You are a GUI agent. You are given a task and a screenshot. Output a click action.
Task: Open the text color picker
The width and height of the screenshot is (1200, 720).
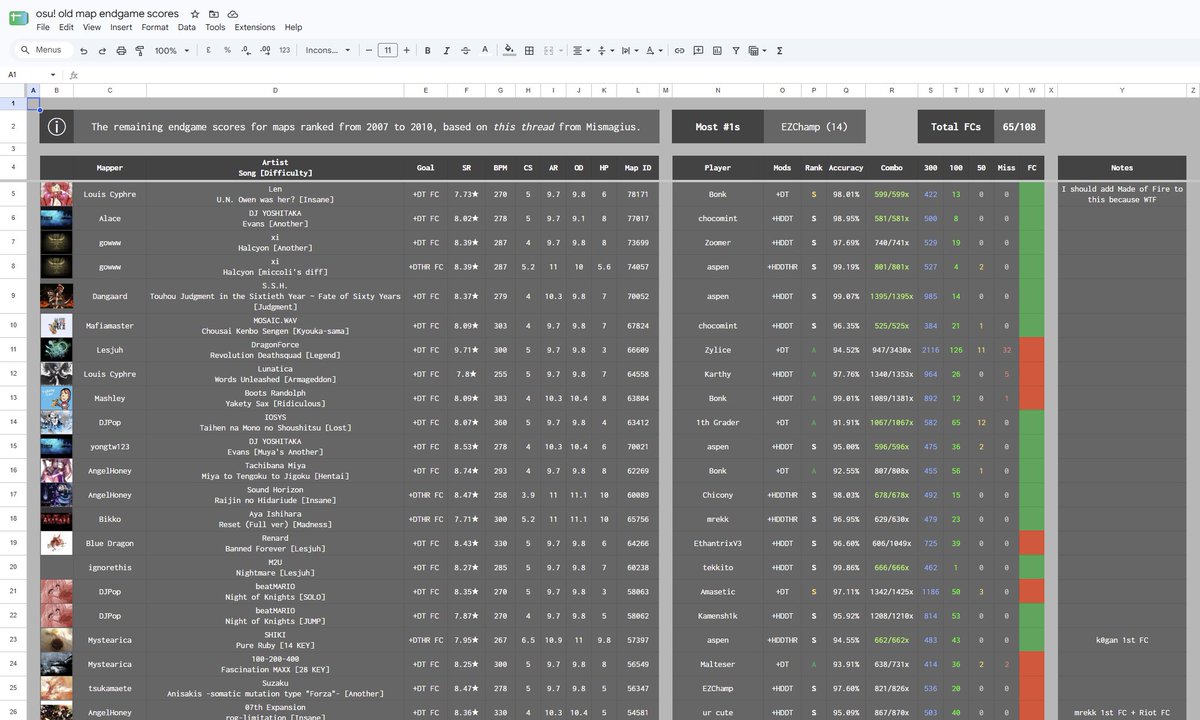pyautogui.click(x=485, y=50)
